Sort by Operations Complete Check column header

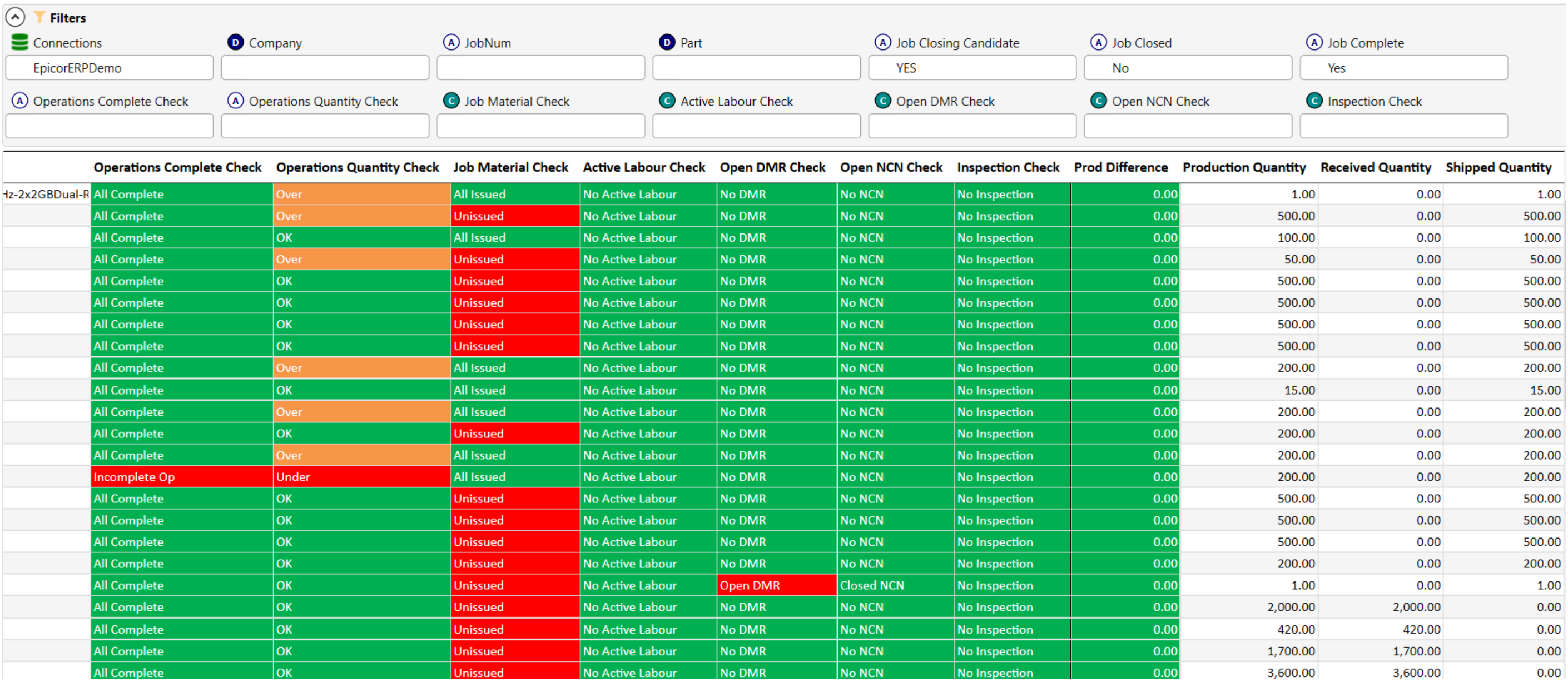point(177,167)
